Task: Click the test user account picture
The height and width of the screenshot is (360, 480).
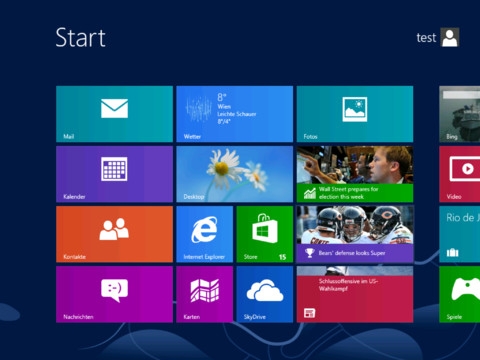Action: pos(450,37)
